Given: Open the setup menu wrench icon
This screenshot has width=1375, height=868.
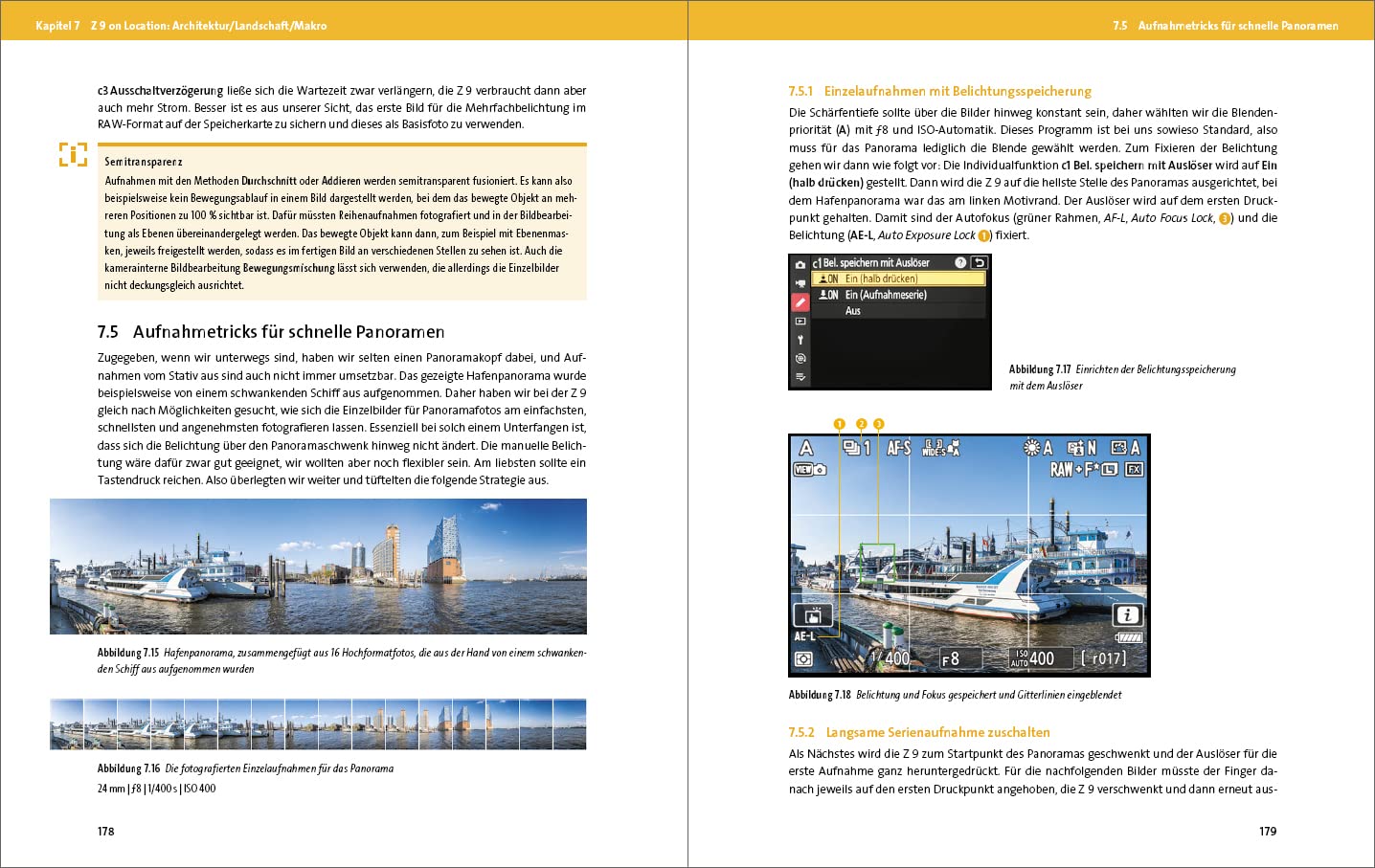Looking at the screenshot, I should pos(800,340).
